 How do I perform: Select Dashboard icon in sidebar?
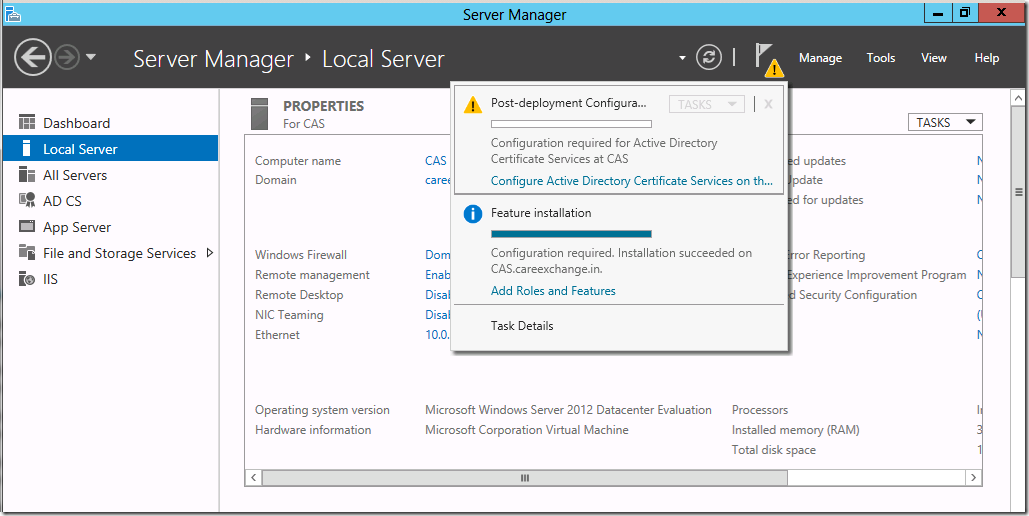pyautogui.click(x=27, y=122)
